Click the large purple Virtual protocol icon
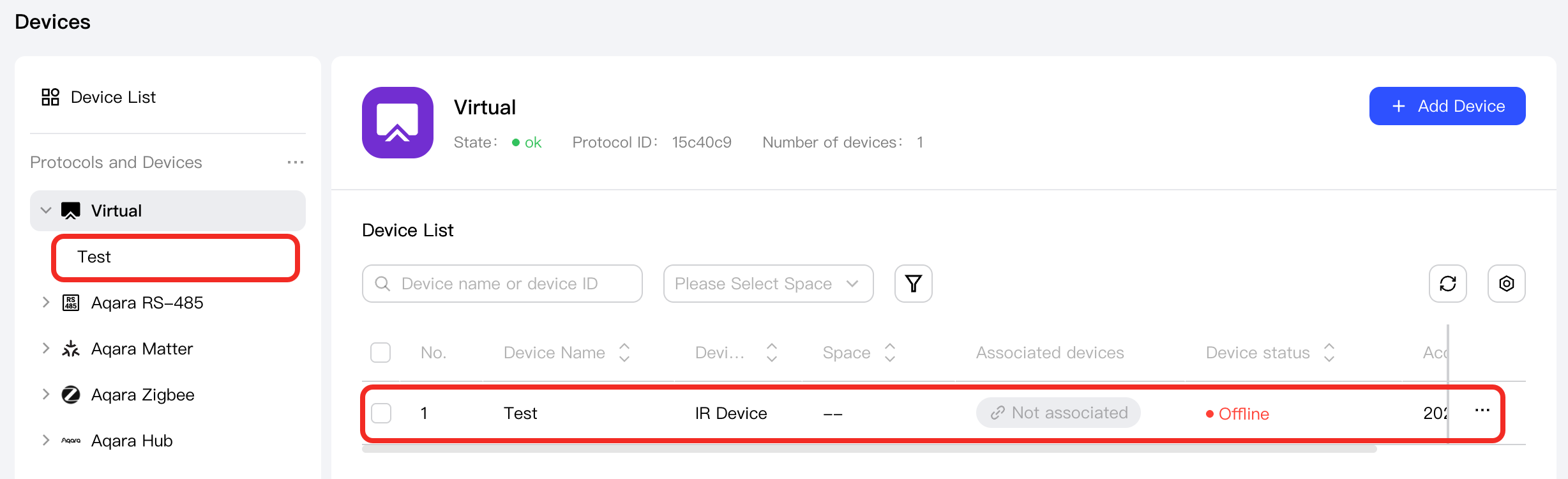The height and width of the screenshot is (479, 1568). point(398,123)
